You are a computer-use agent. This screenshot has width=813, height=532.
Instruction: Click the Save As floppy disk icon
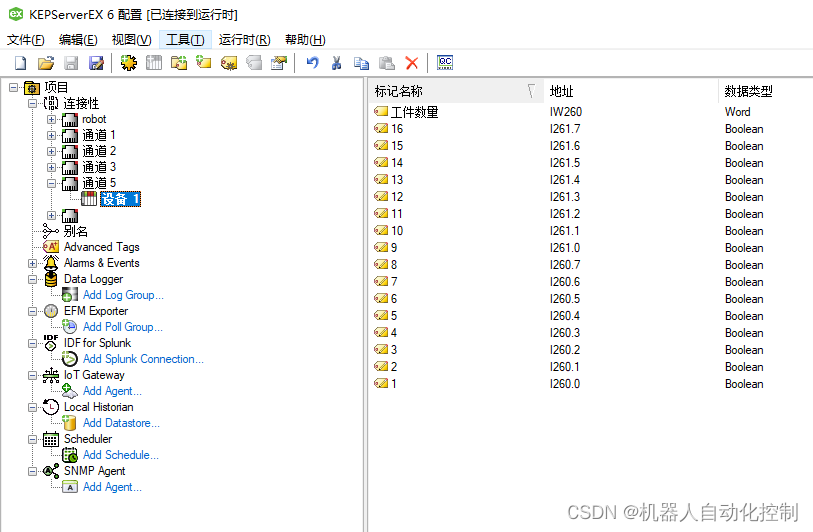point(96,63)
